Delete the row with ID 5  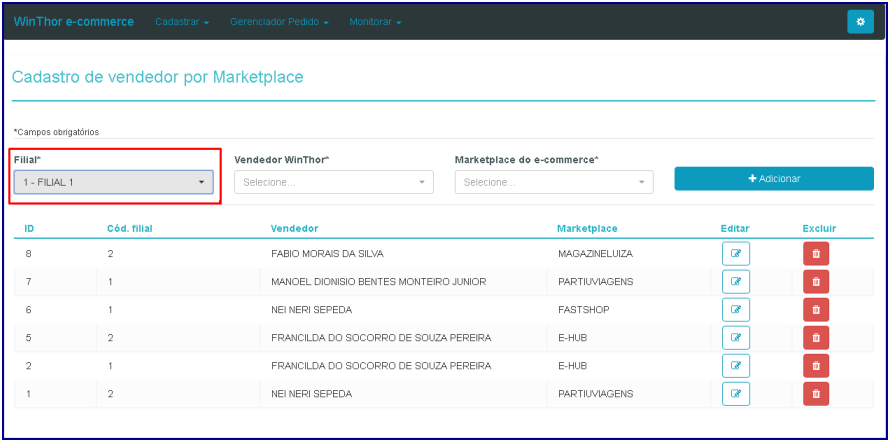pos(816,338)
